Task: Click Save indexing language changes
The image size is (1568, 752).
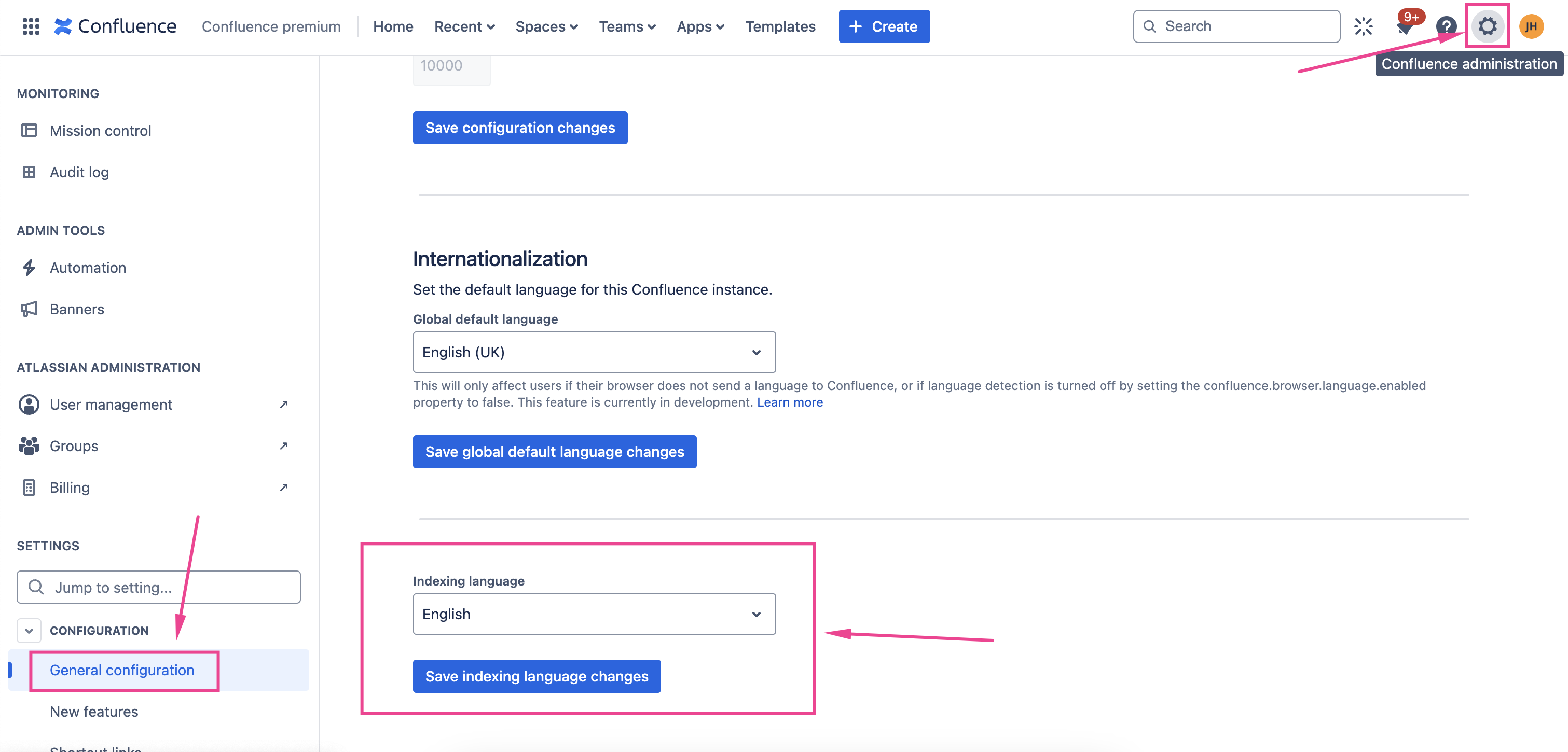Action: point(537,676)
